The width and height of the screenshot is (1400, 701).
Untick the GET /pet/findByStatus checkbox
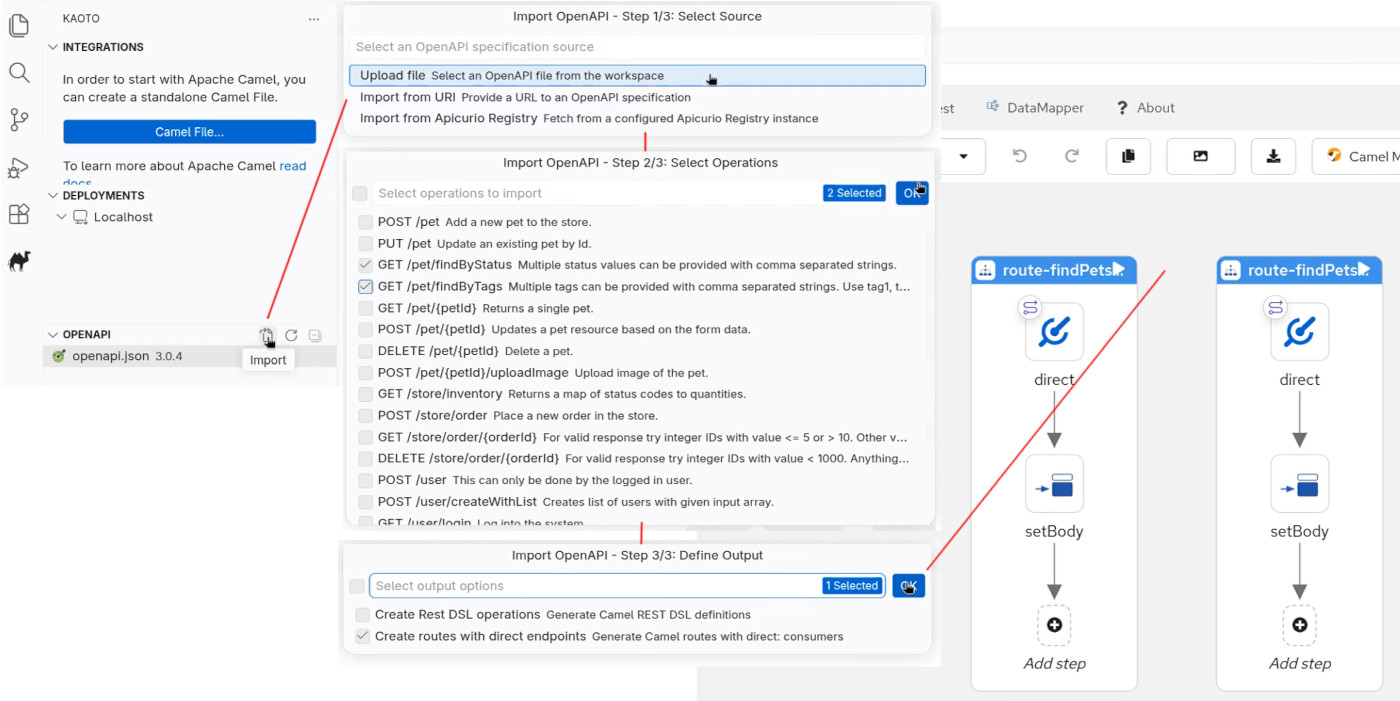[x=366, y=265]
